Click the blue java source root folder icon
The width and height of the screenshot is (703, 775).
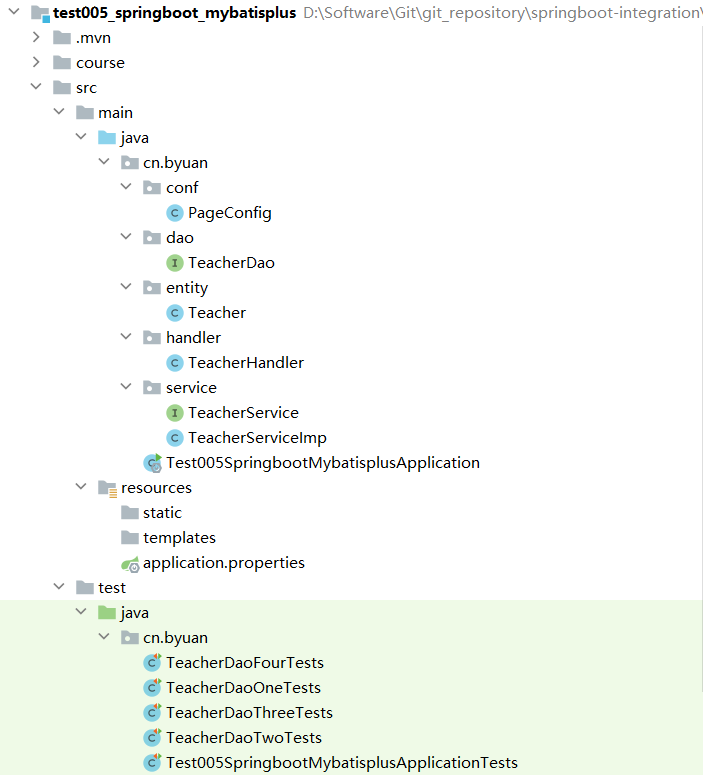[x=107, y=137]
